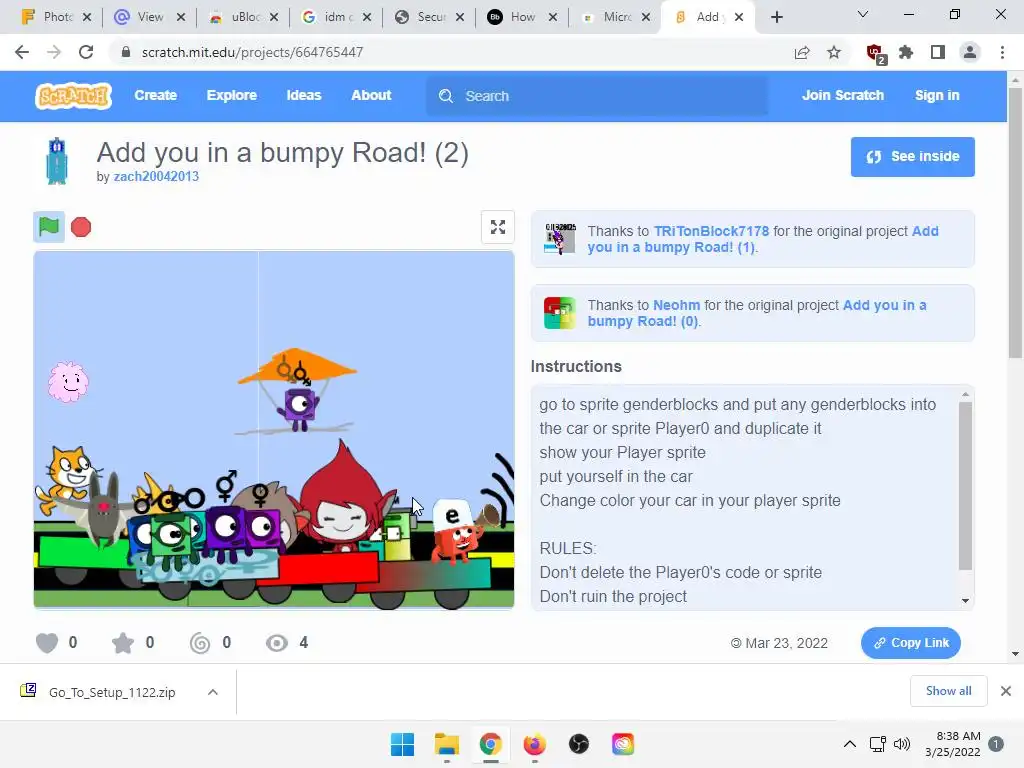Open the About page

pyautogui.click(x=371, y=95)
